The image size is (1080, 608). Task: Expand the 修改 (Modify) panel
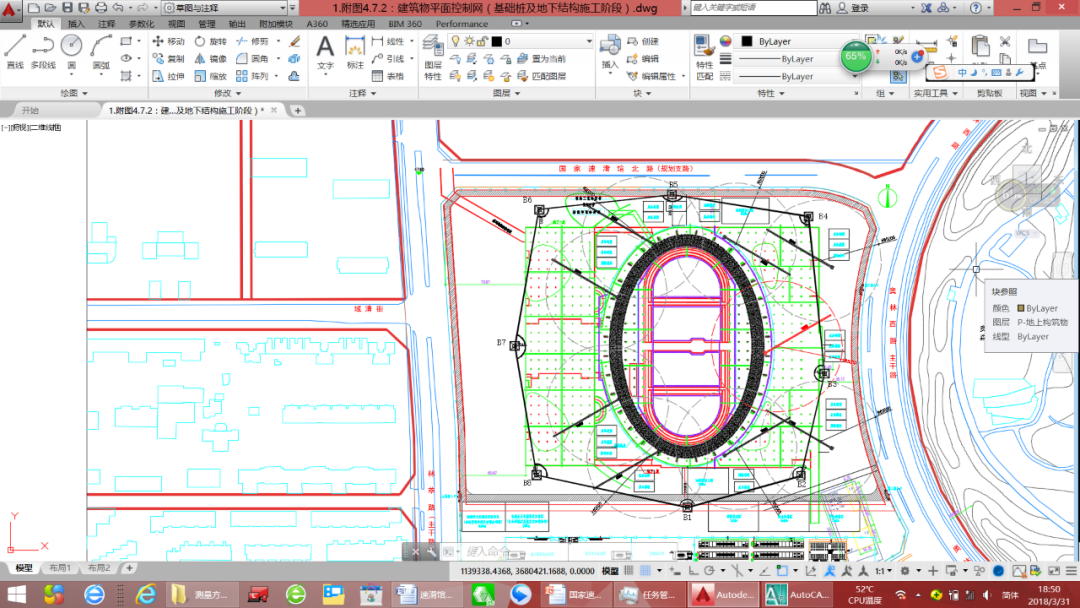[x=227, y=93]
